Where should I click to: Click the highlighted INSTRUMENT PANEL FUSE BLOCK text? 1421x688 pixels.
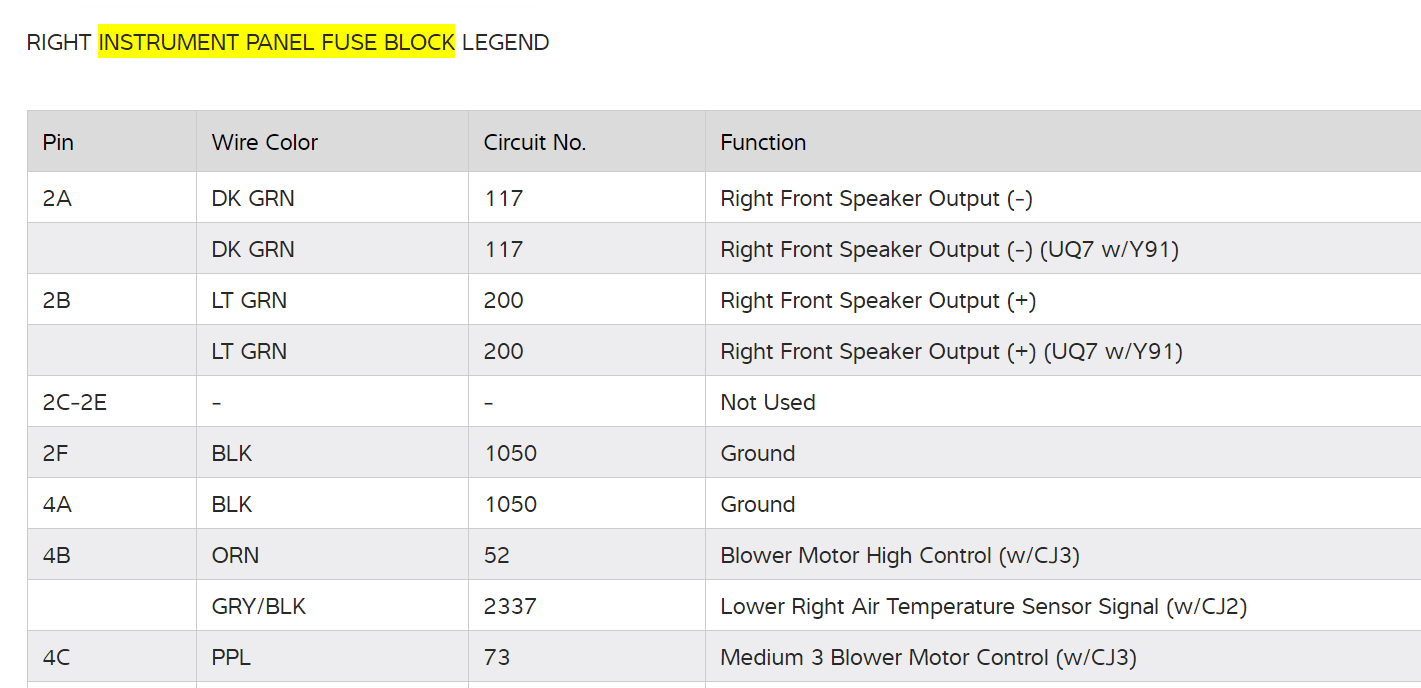point(276,42)
